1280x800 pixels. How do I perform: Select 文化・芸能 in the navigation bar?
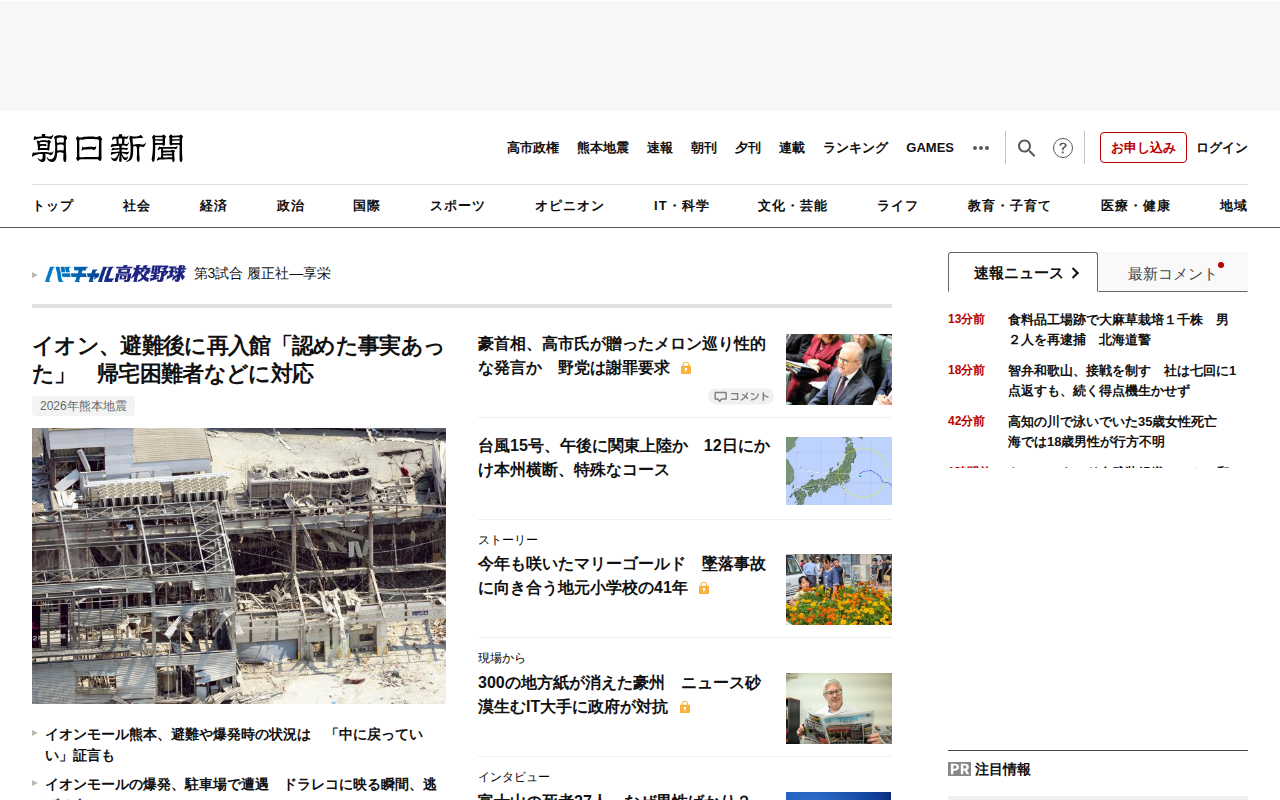pos(793,206)
